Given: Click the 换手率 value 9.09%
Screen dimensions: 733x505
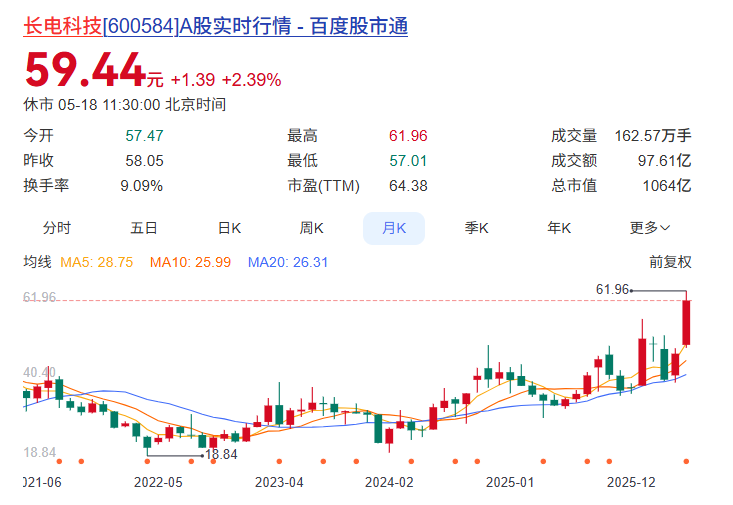Looking at the screenshot, I should point(142,186).
